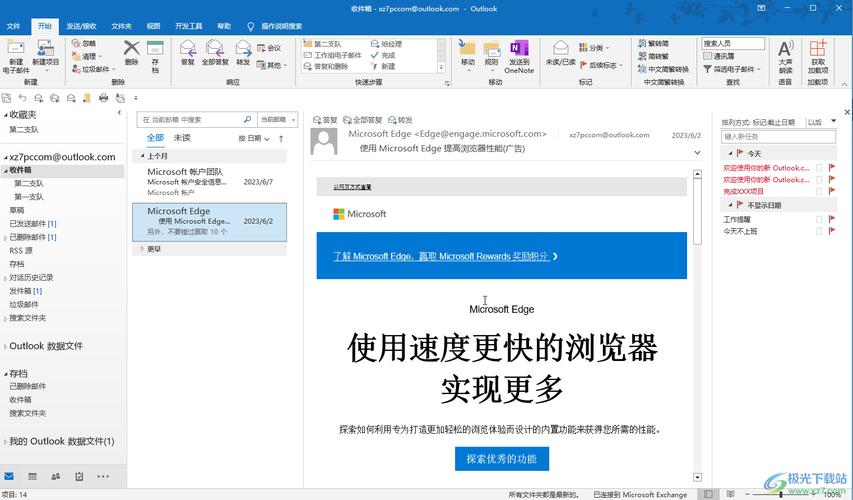Click the flag next to 工作提醒
Image resolution: width=853 pixels, height=500 pixels.
click(831, 219)
